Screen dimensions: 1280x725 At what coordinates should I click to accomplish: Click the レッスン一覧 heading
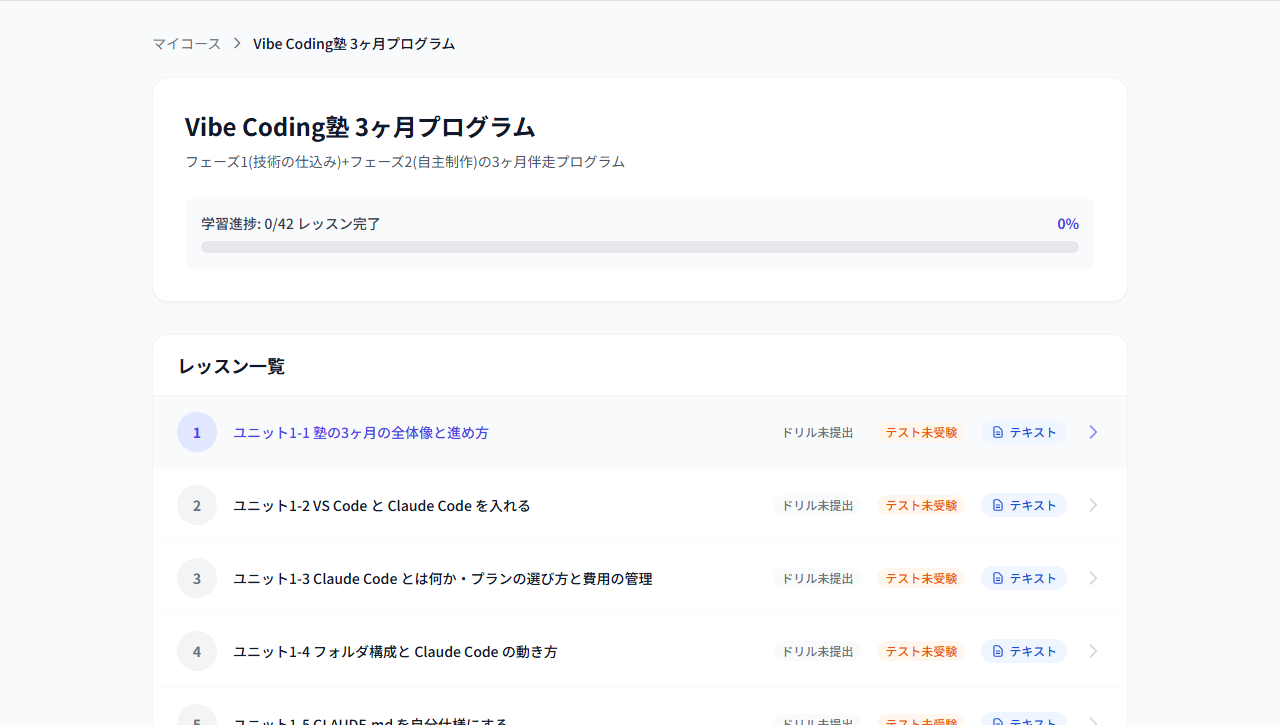click(232, 366)
